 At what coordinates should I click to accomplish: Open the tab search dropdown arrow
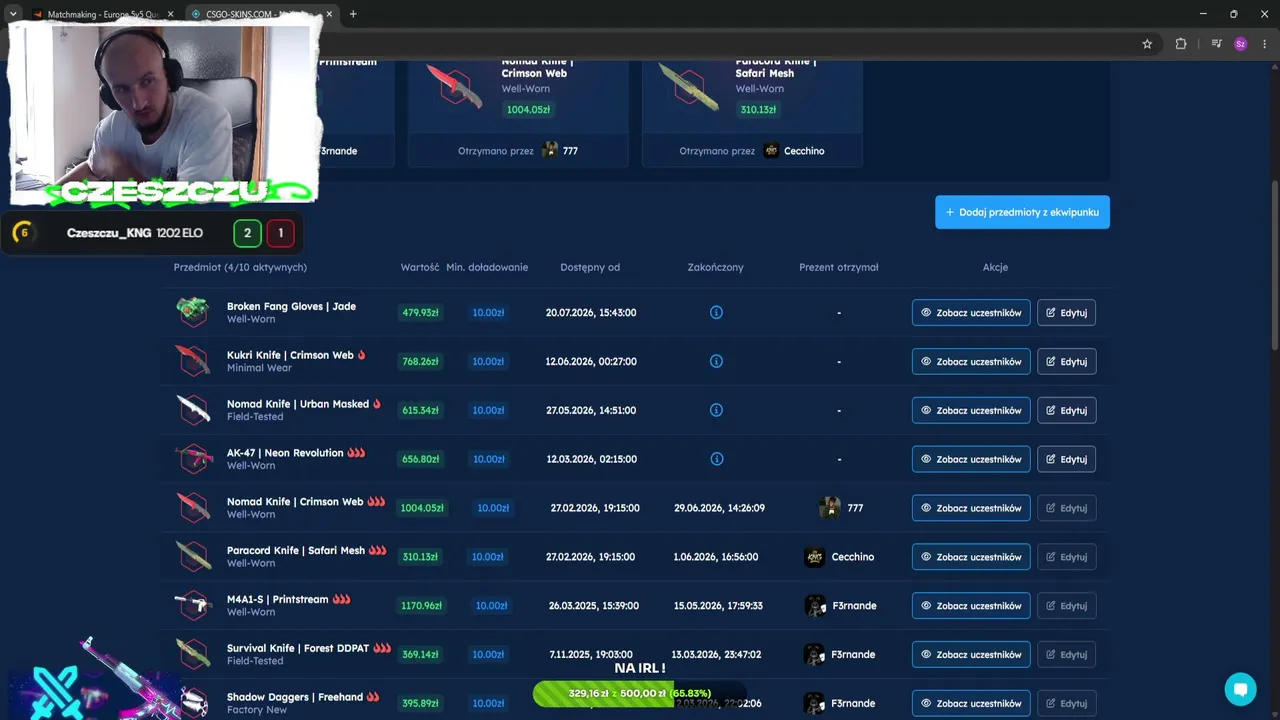click(x=13, y=14)
